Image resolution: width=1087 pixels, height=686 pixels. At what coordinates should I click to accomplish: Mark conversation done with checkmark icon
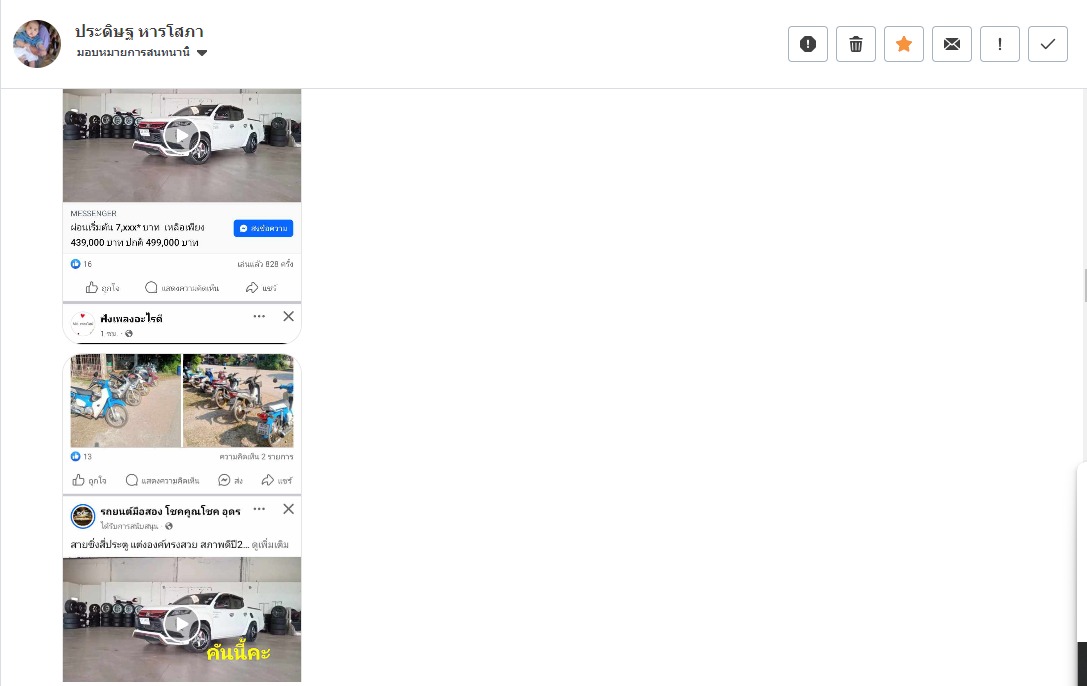(1047, 44)
